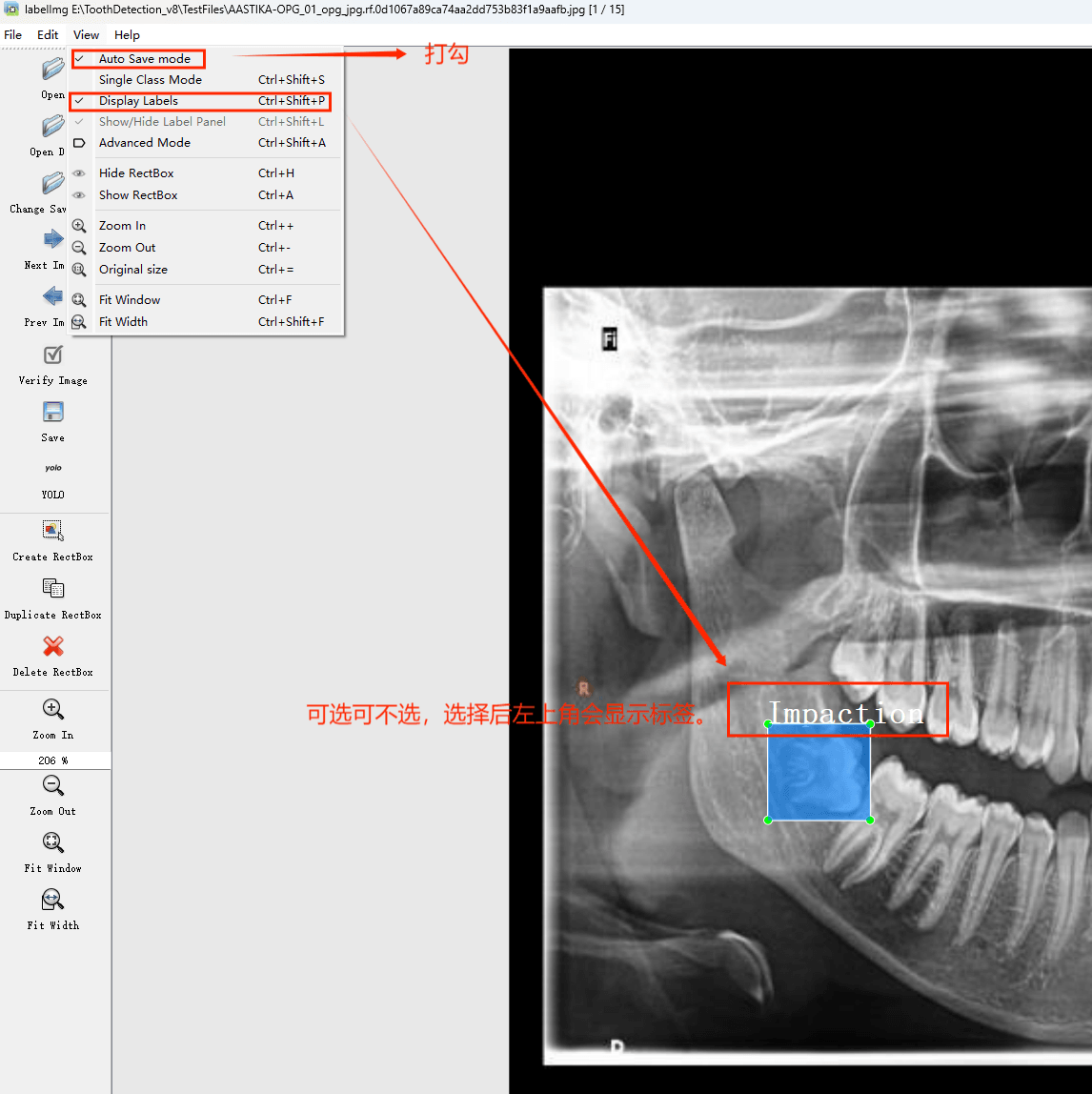The image size is (1092, 1094).
Task: Open the Help menu
Action: pyautogui.click(x=127, y=35)
